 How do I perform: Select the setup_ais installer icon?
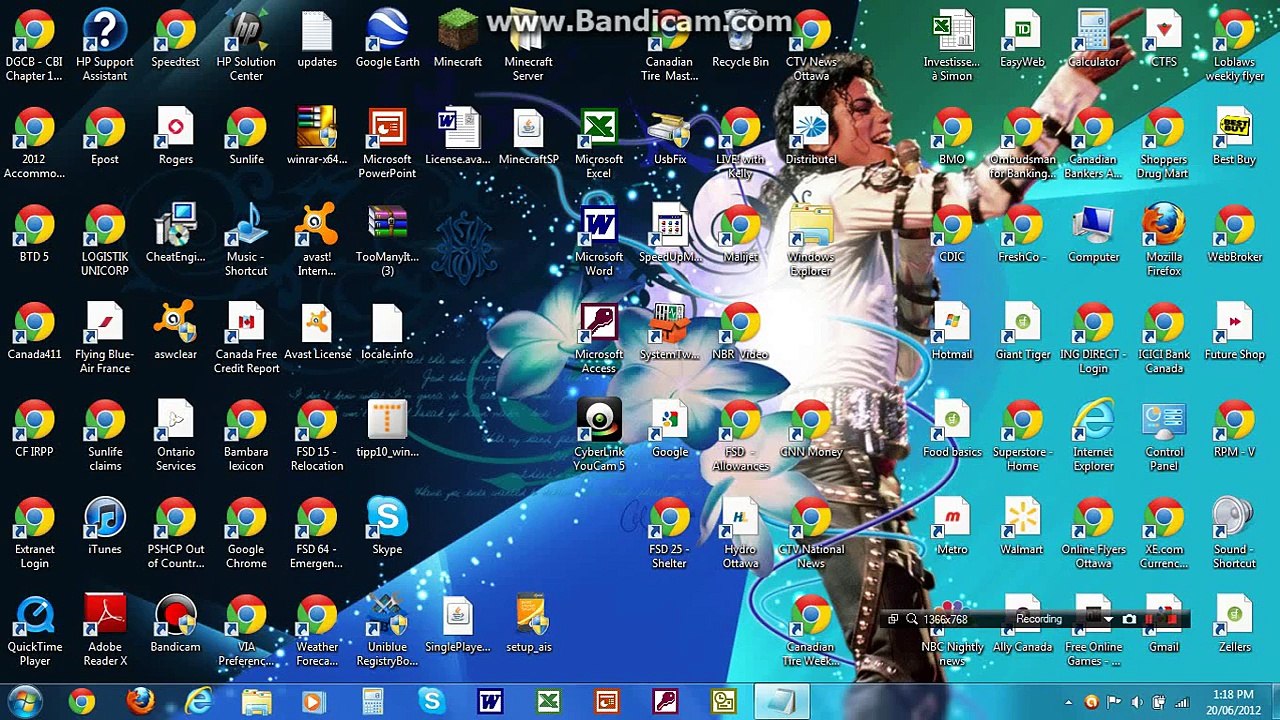pos(528,625)
